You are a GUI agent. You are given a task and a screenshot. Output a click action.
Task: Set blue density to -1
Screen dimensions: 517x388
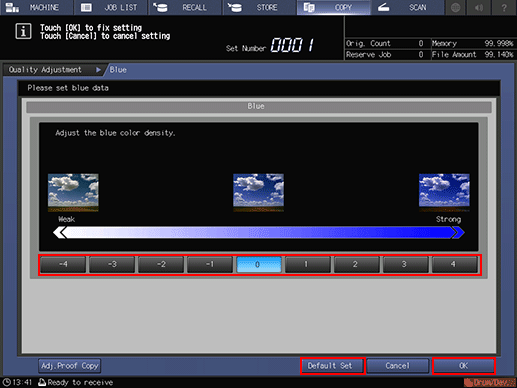click(x=210, y=264)
